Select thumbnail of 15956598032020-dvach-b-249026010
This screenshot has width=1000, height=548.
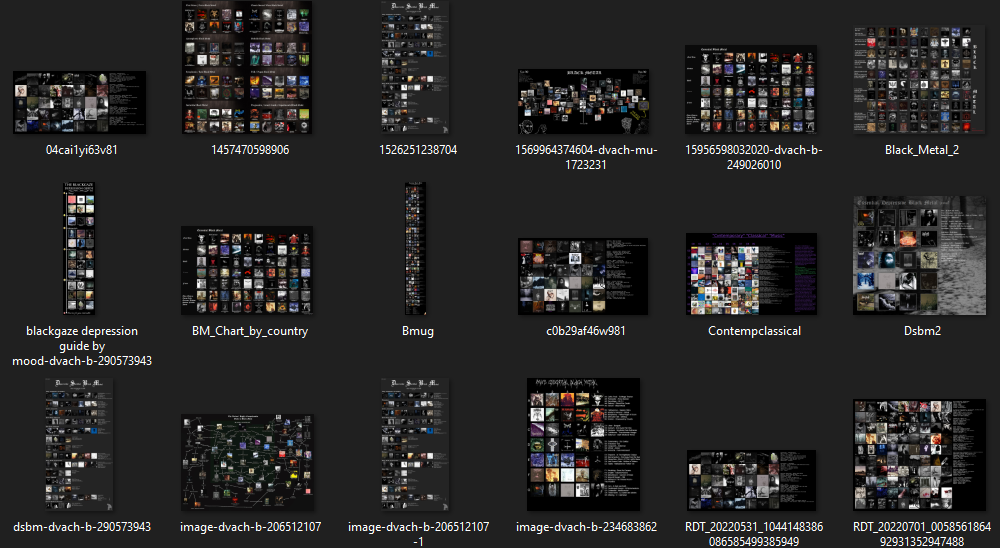[751, 89]
